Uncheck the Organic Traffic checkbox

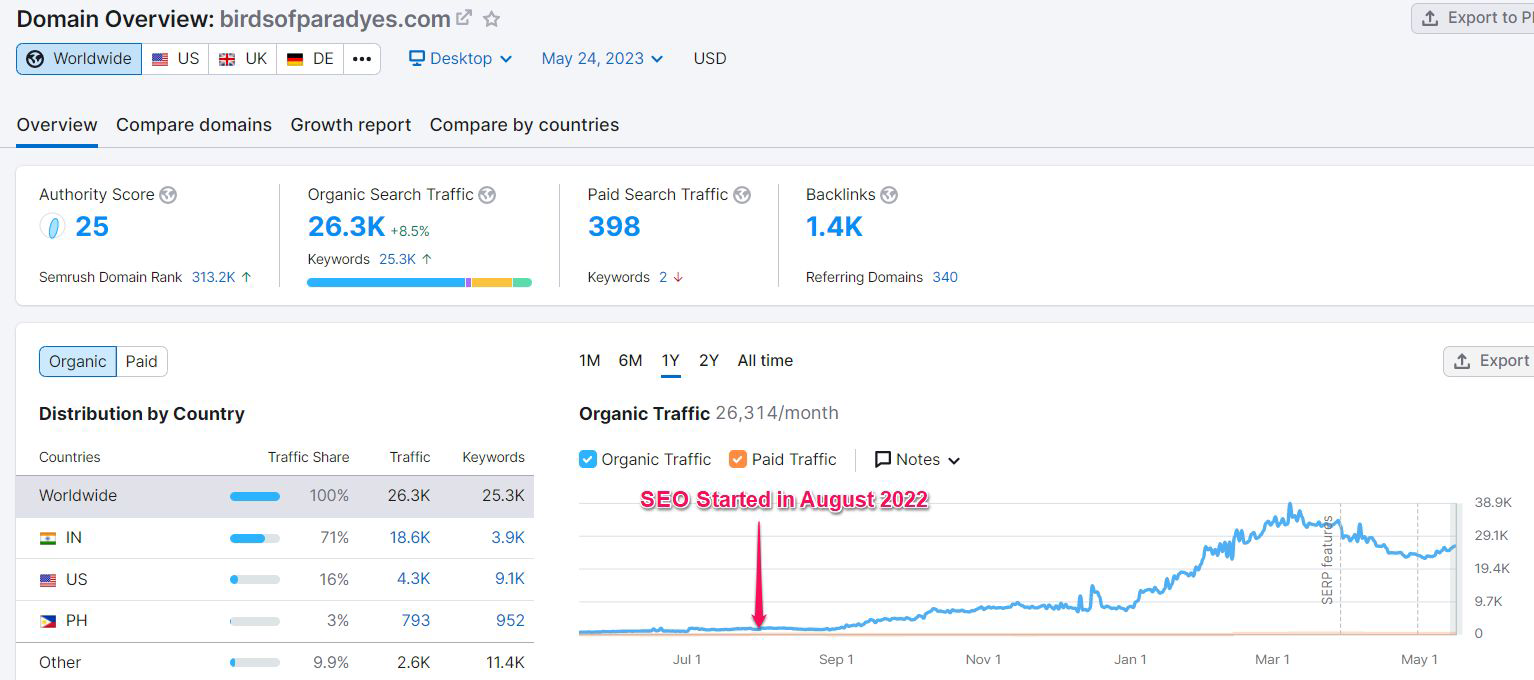[588, 460]
